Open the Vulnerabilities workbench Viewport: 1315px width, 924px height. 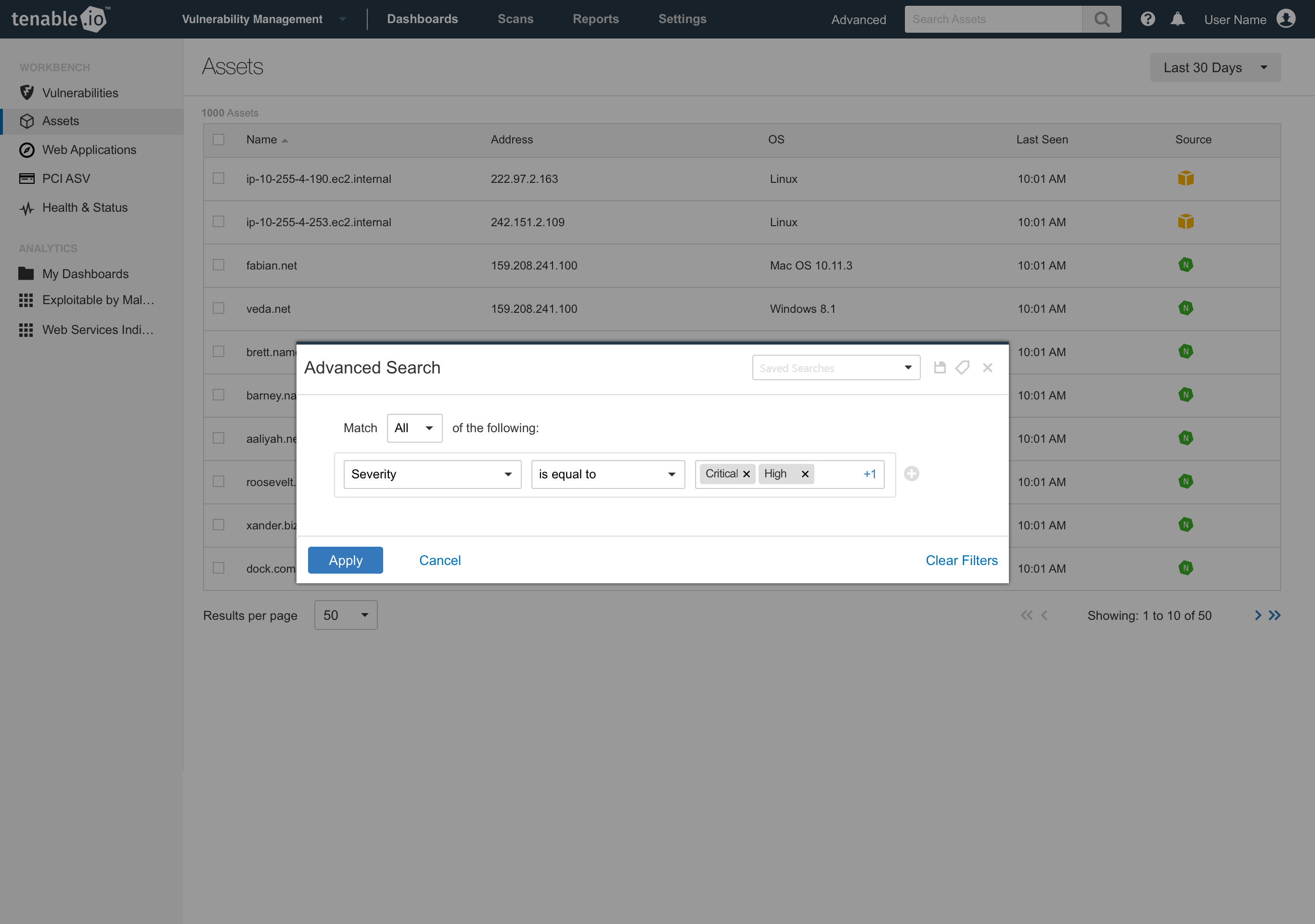pos(79,93)
